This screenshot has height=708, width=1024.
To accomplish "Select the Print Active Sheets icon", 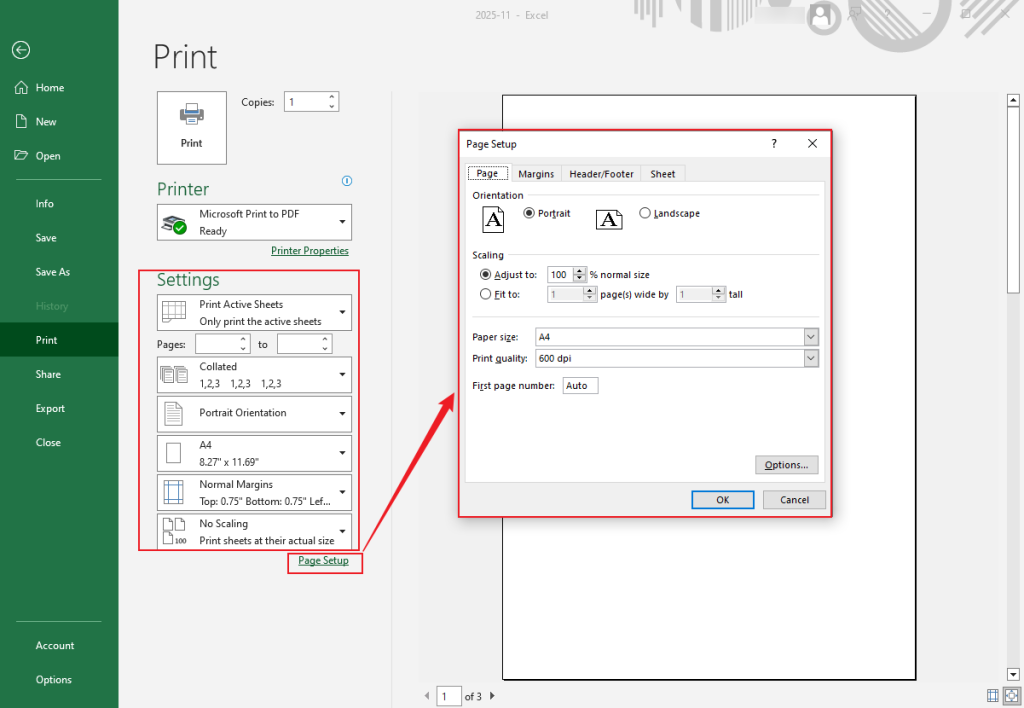I will [x=175, y=311].
